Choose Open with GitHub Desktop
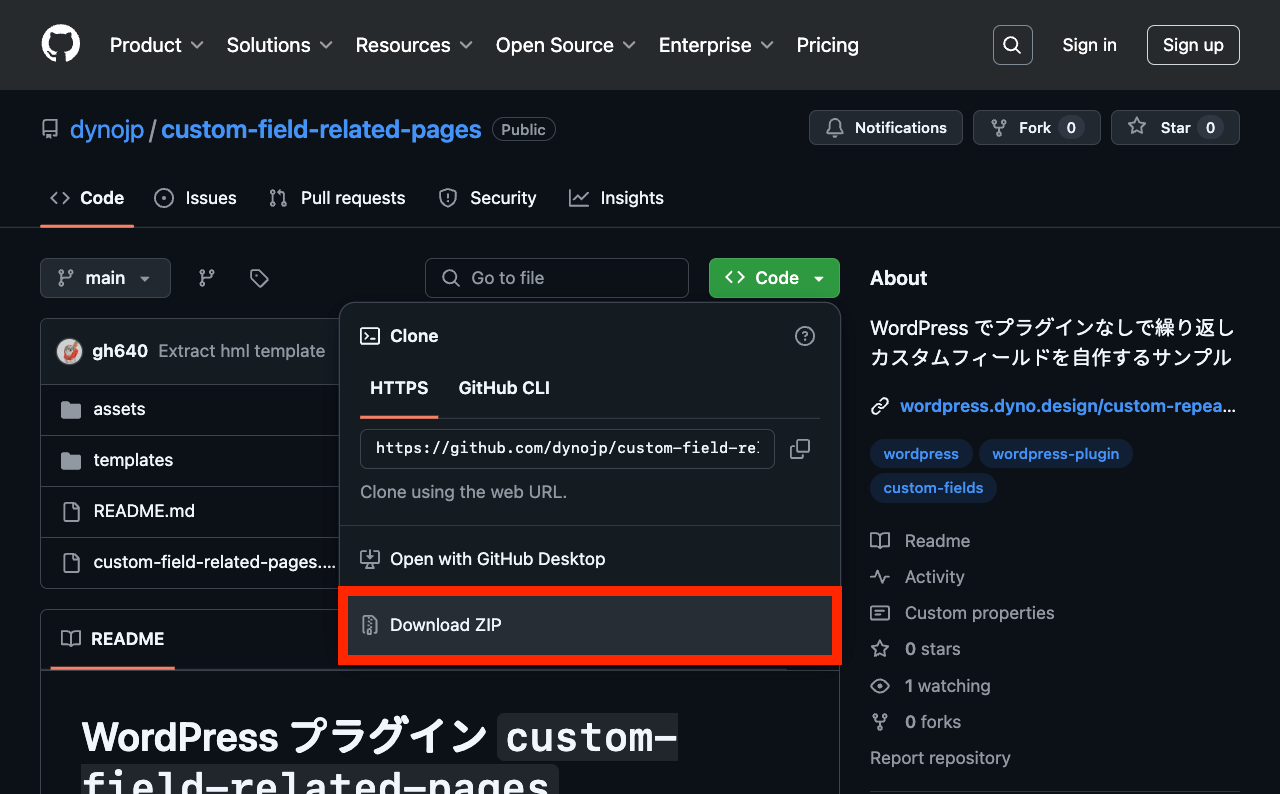The height and width of the screenshot is (794, 1280). click(x=590, y=559)
